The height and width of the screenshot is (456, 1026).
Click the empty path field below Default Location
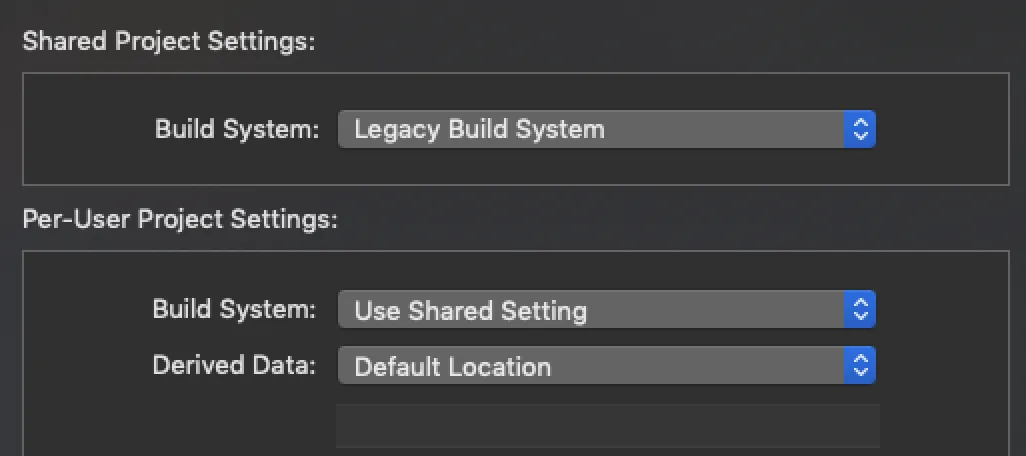[607, 425]
